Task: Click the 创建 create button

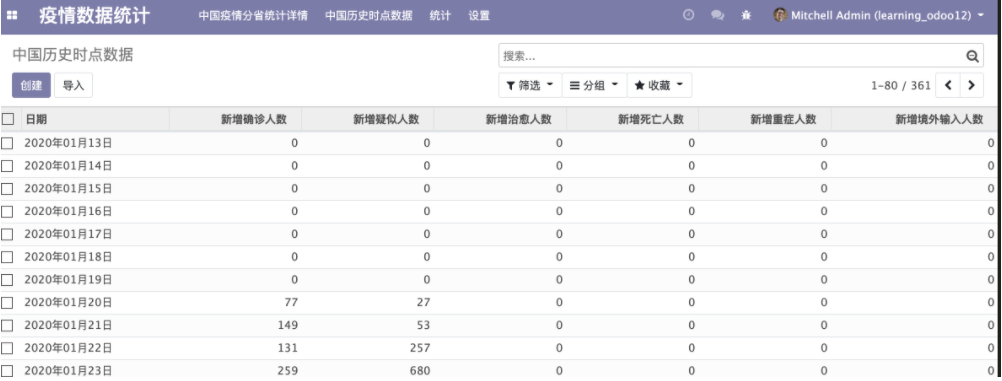Action: [31, 85]
